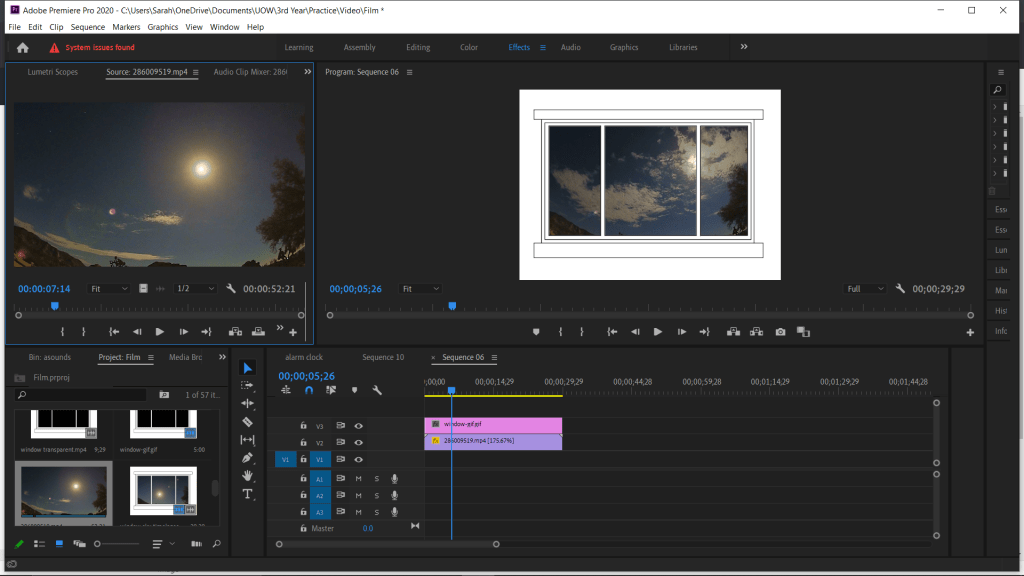Open timeline display settings wrench

(x=377, y=390)
